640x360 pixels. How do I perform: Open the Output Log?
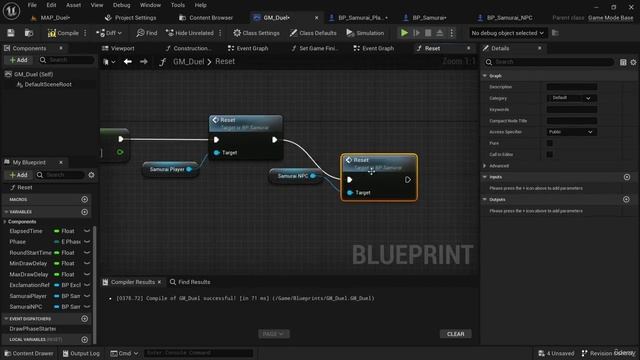[81, 353]
